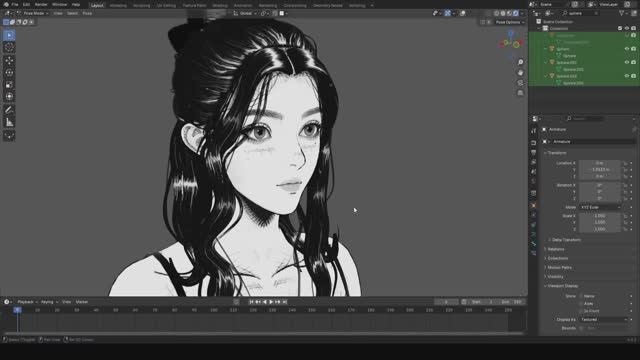The height and width of the screenshot is (360, 640).
Task: Jump to timeline end frame
Action: point(285,302)
